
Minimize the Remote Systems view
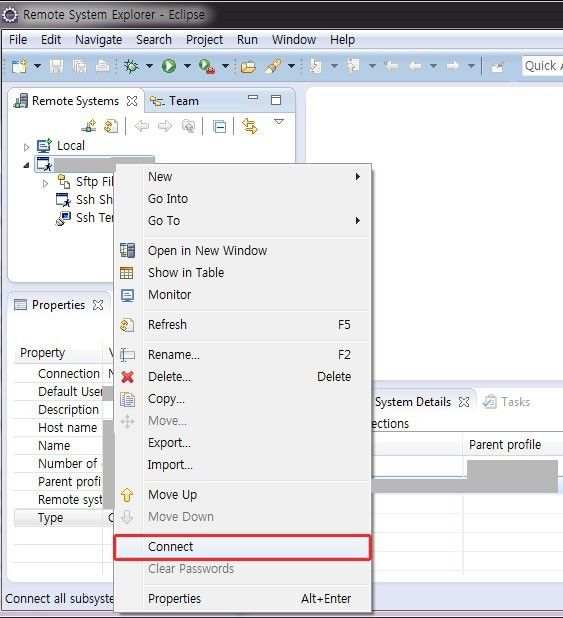[x=253, y=97]
